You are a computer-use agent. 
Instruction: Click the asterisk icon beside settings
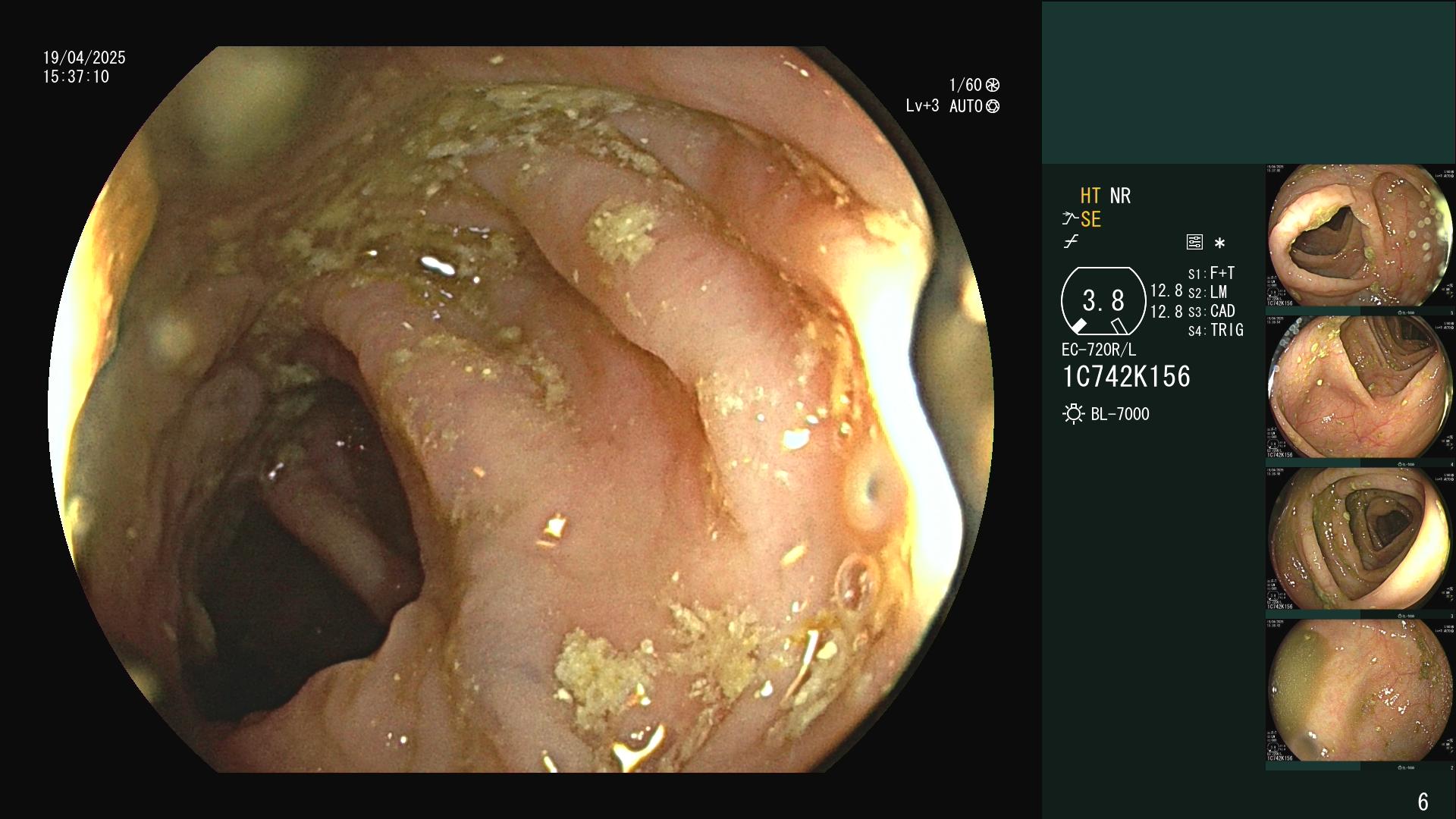(1219, 243)
